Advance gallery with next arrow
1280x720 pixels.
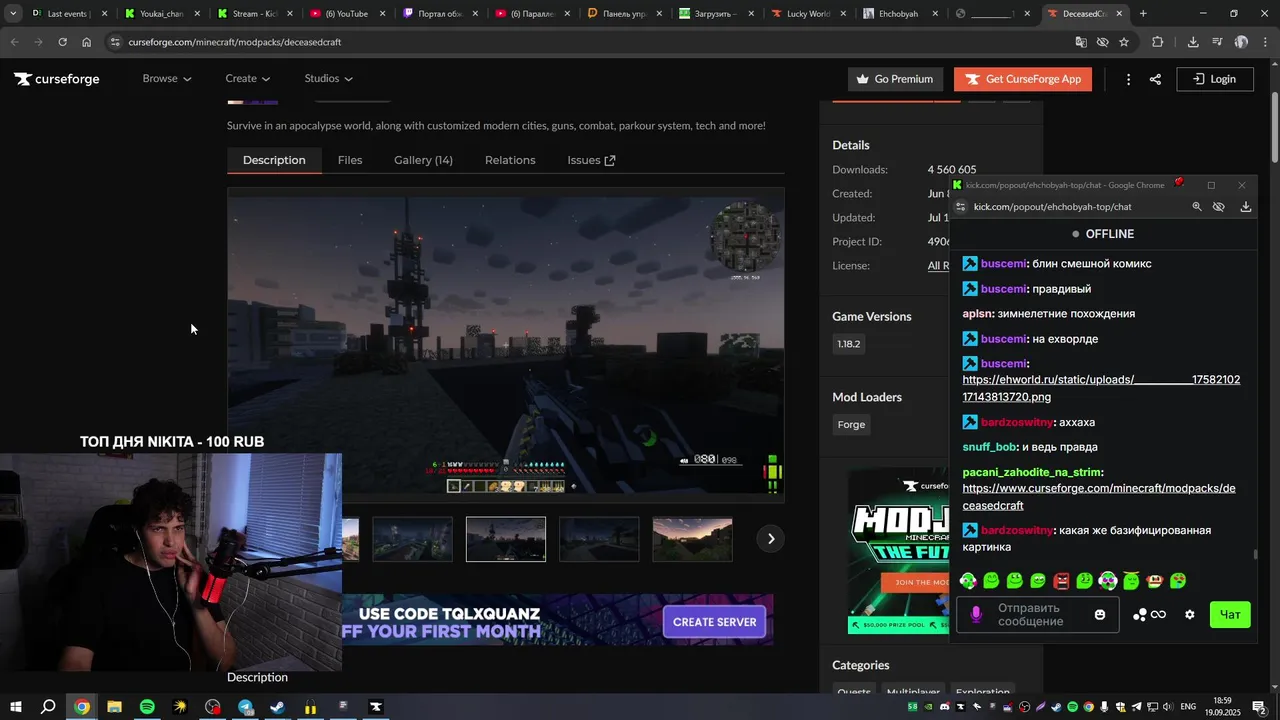(x=770, y=539)
